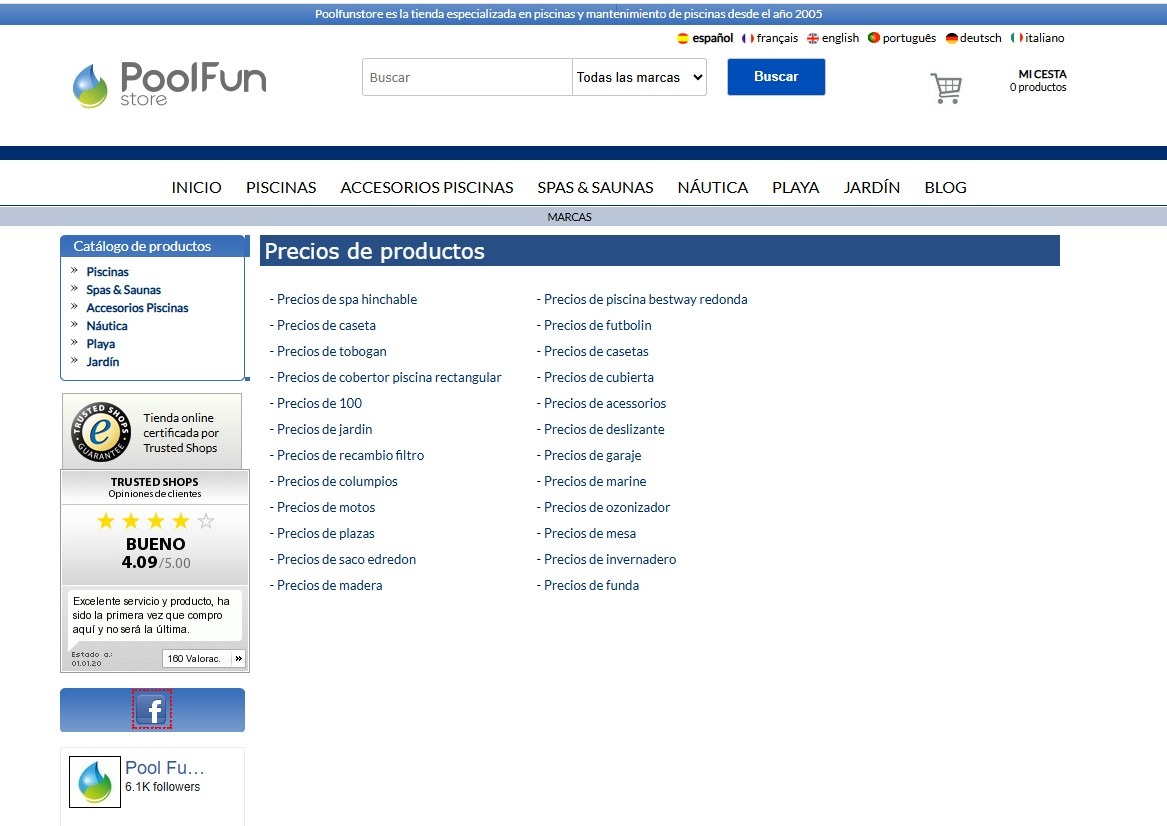
Task: Select the english language flag
Action: pyautogui.click(x=833, y=38)
